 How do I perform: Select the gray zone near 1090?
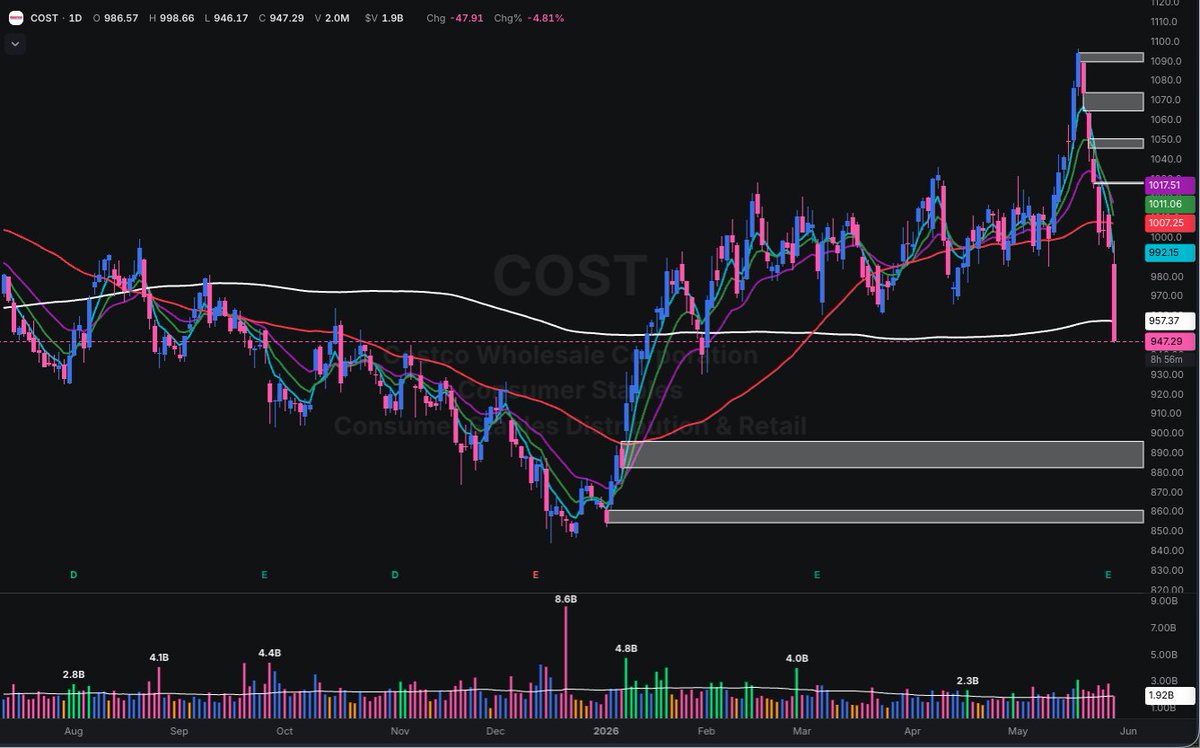1111,57
